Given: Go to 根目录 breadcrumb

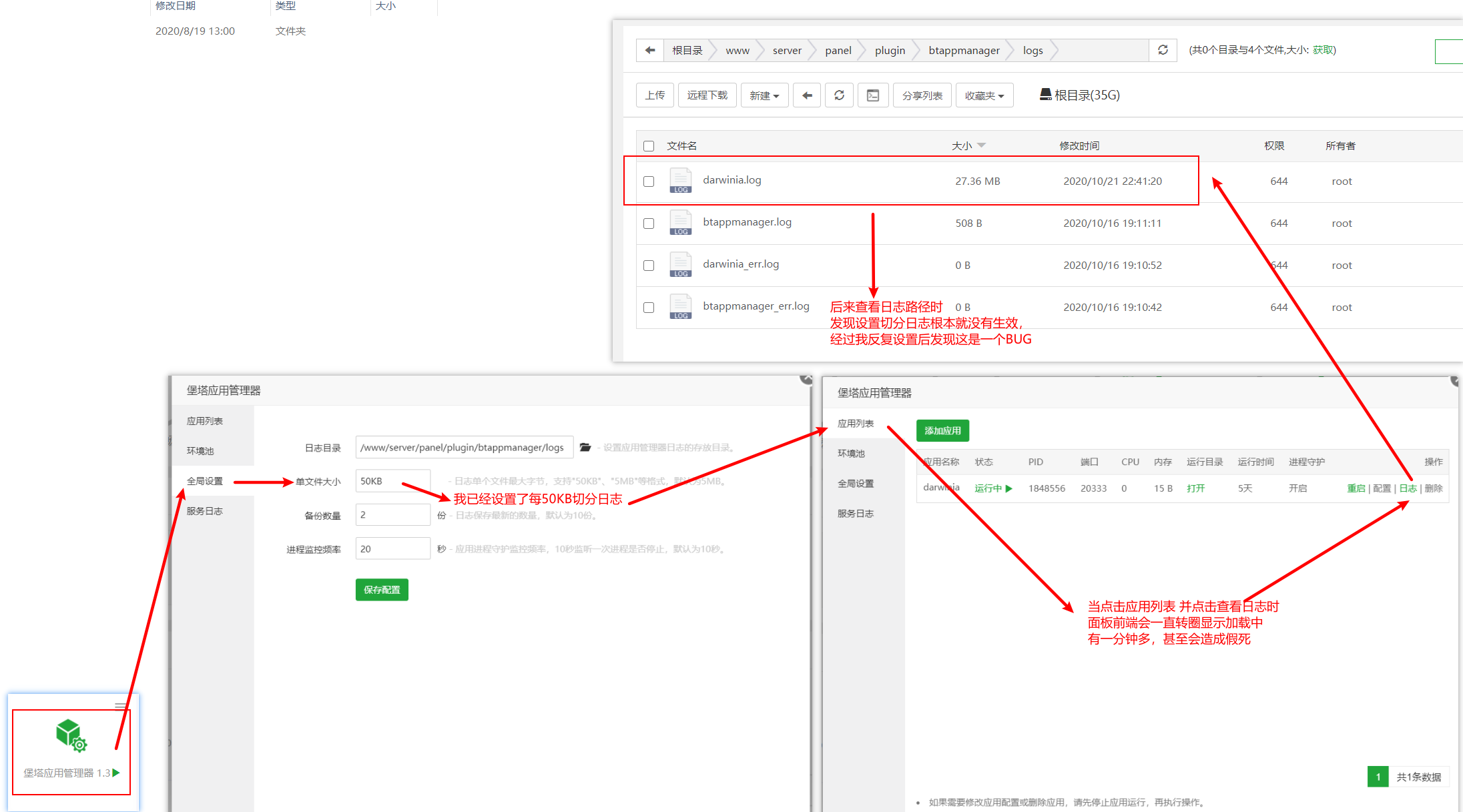Looking at the screenshot, I should tap(687, 50).
